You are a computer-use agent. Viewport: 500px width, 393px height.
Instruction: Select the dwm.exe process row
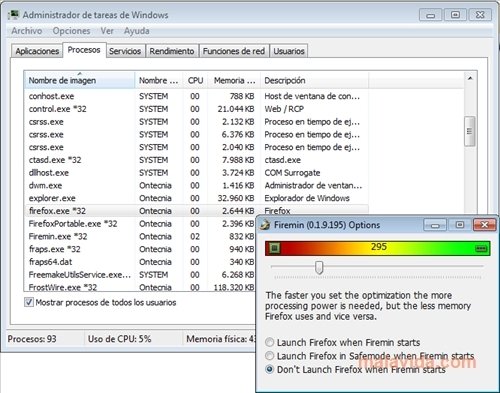[x=196, y=185]
